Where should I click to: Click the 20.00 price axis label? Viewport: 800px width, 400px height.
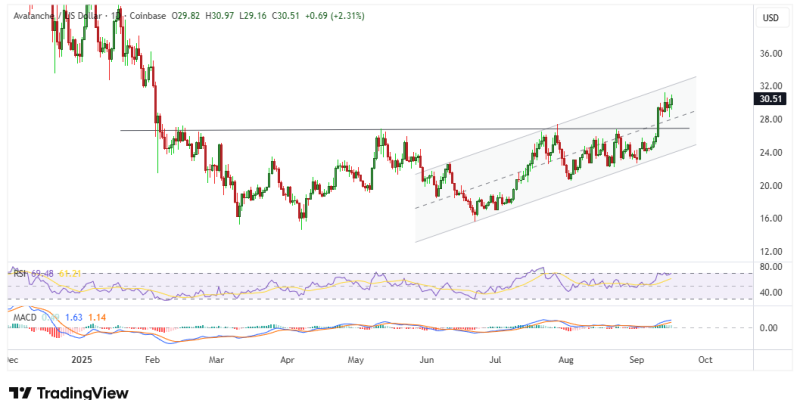point(770,186)
